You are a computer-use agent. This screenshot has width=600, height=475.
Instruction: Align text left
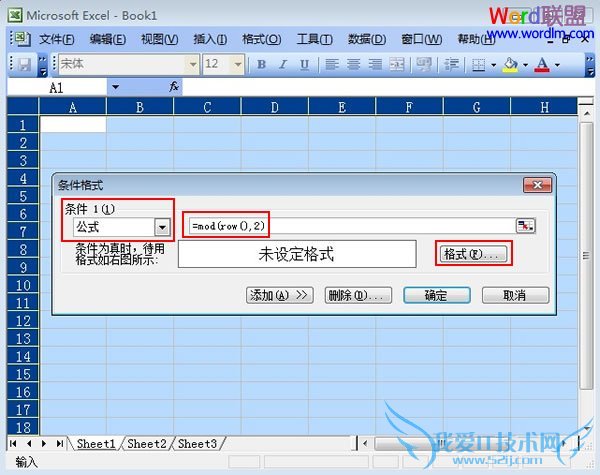pos(331,64)
